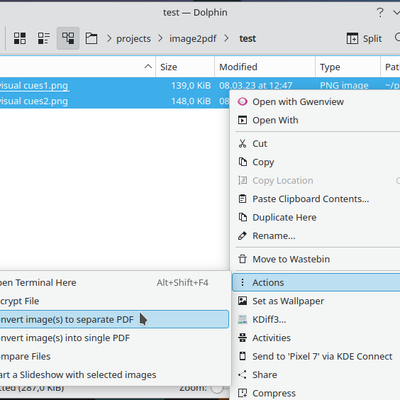
Task: Select file visual cues2.png
Action: coord(34,101)
